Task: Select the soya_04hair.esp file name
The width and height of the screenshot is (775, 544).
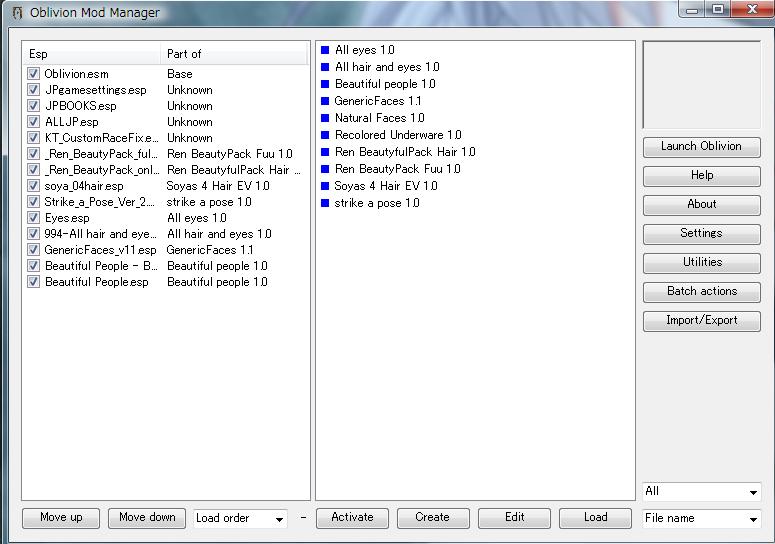Action: click(x=84, y=186)
